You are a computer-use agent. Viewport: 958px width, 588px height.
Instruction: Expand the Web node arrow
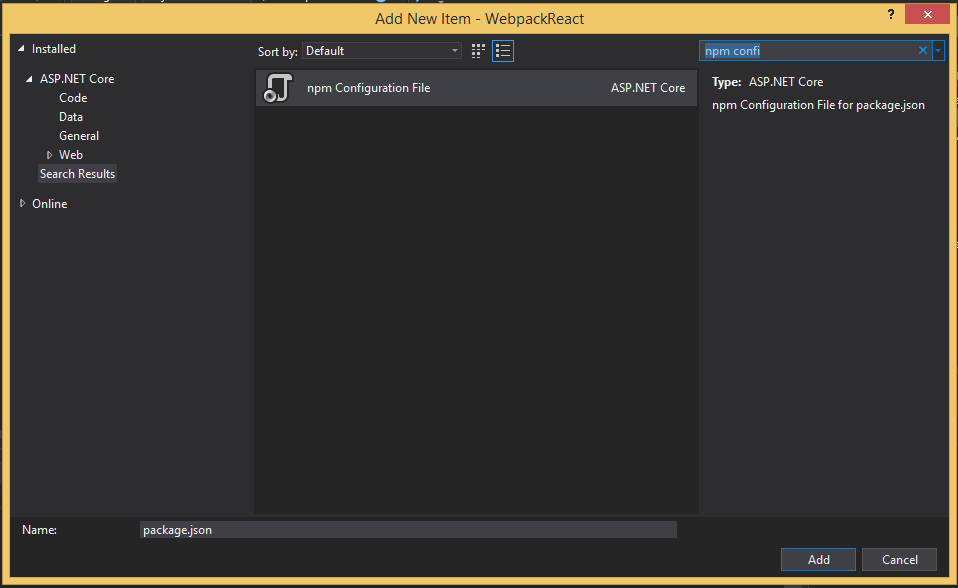[x=49, y=155]
